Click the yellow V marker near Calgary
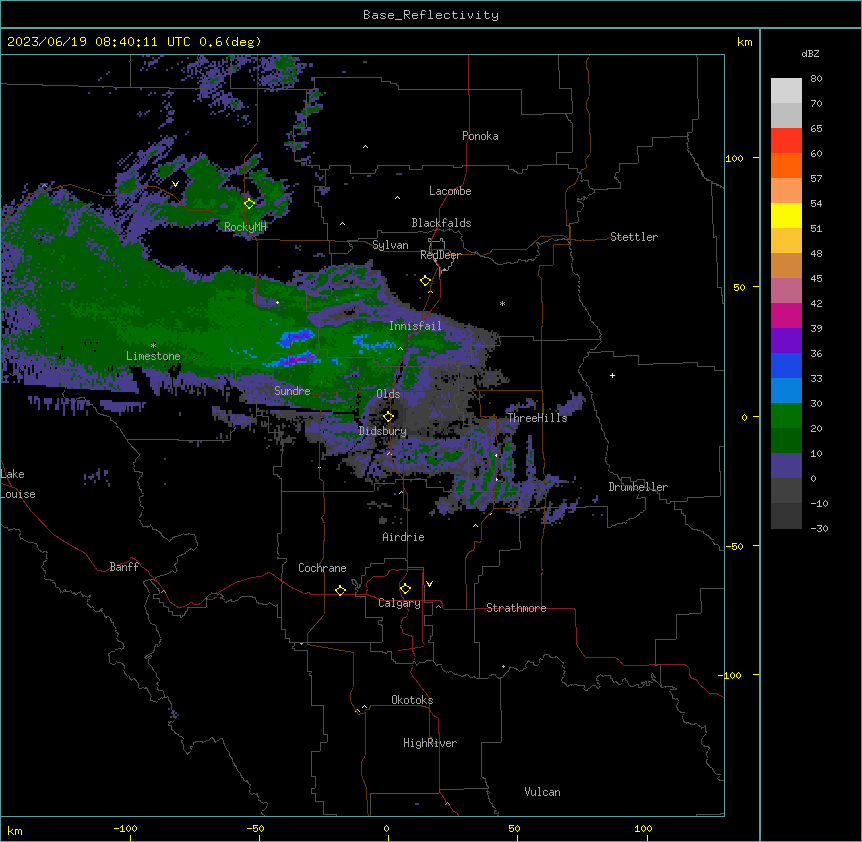Screen dimensions: 862x842 429,584
